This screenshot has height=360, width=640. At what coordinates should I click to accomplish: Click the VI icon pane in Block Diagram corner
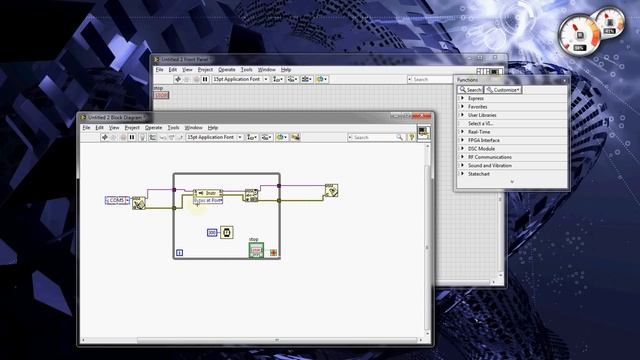click(423, 132)
